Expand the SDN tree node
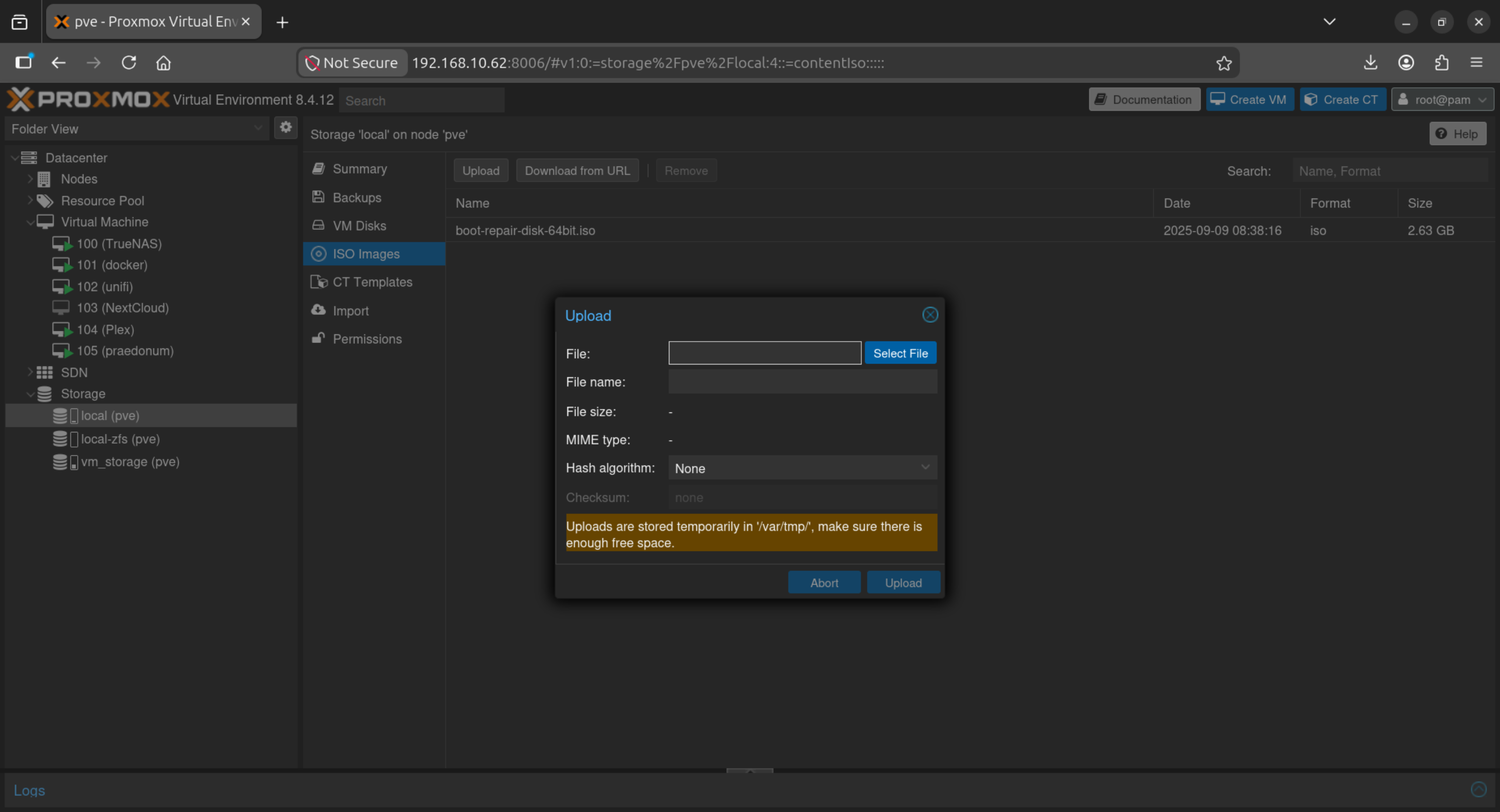 click(x=30, y=372)
